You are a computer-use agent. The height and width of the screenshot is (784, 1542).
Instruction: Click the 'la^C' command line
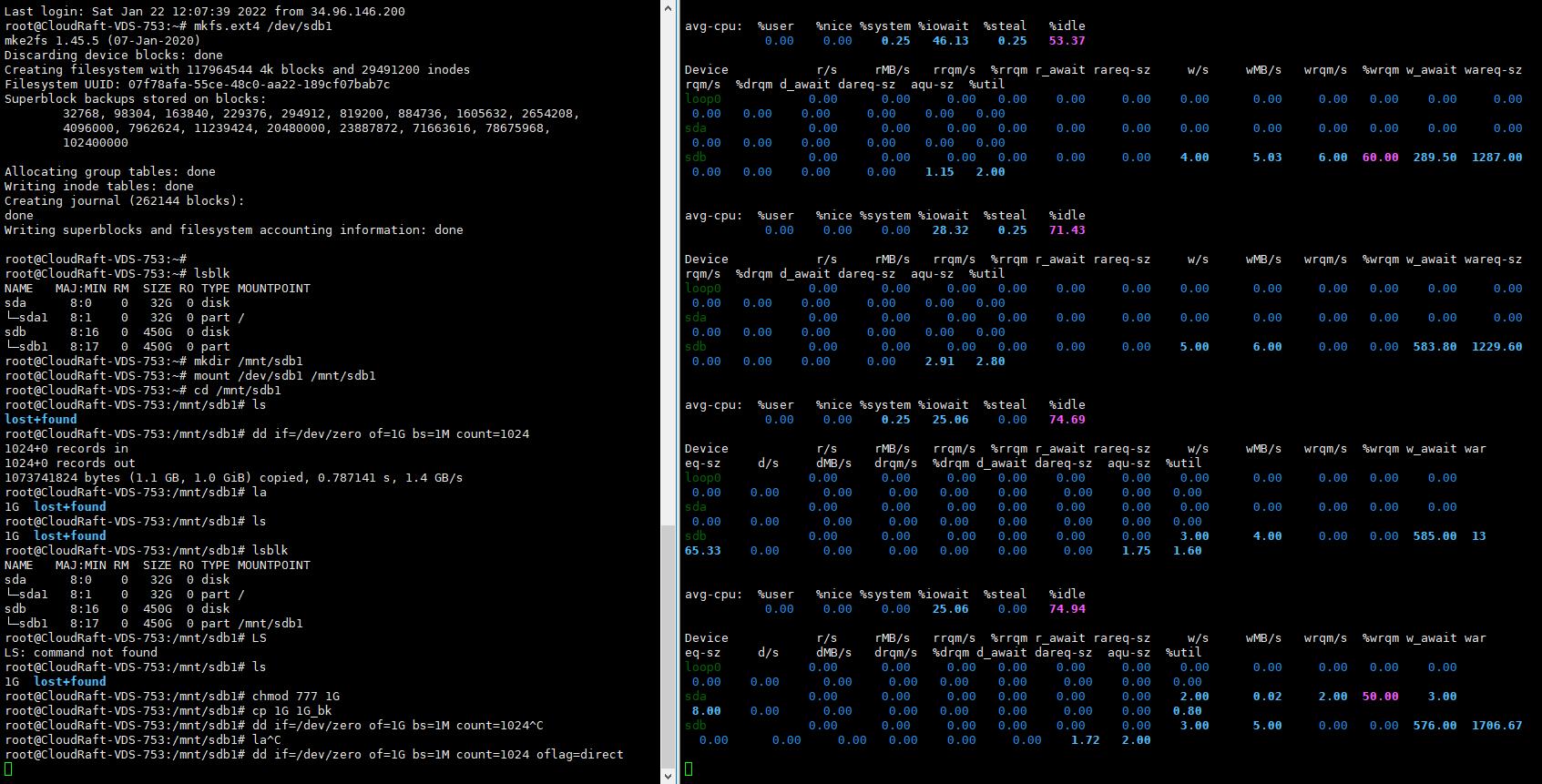(267, 740)
